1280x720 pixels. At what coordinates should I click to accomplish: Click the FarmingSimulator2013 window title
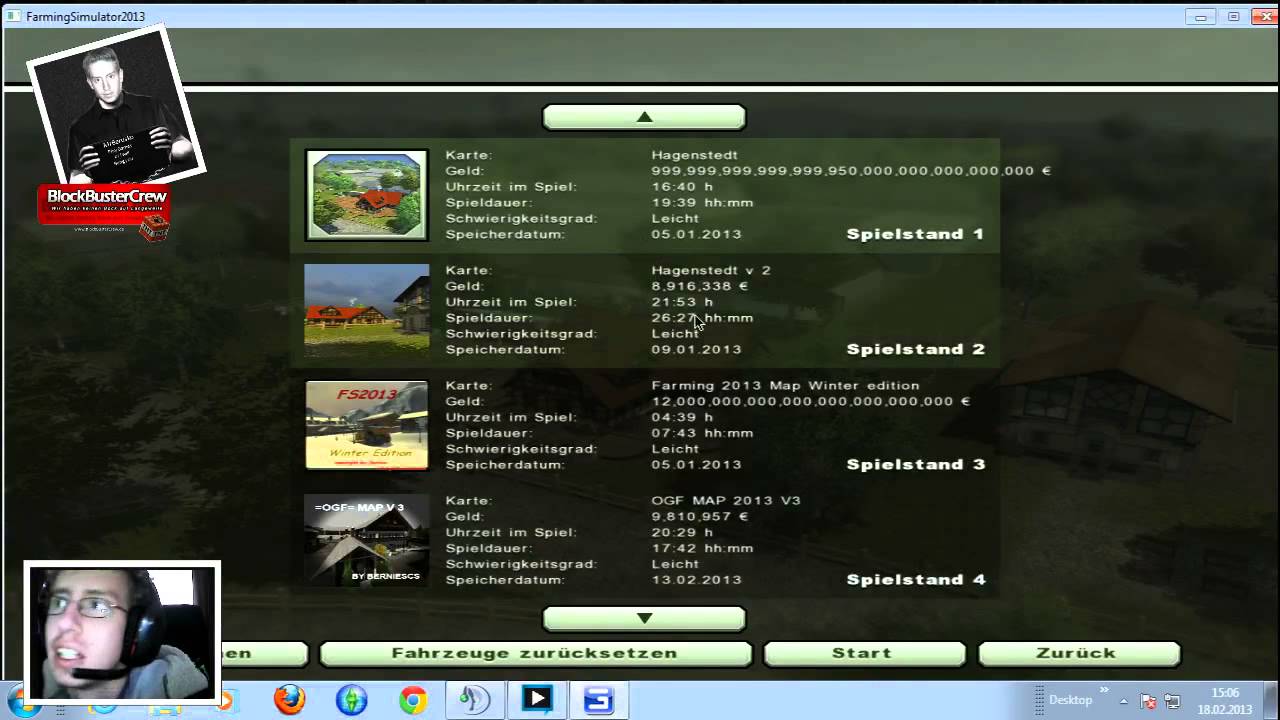pos(84,17)
